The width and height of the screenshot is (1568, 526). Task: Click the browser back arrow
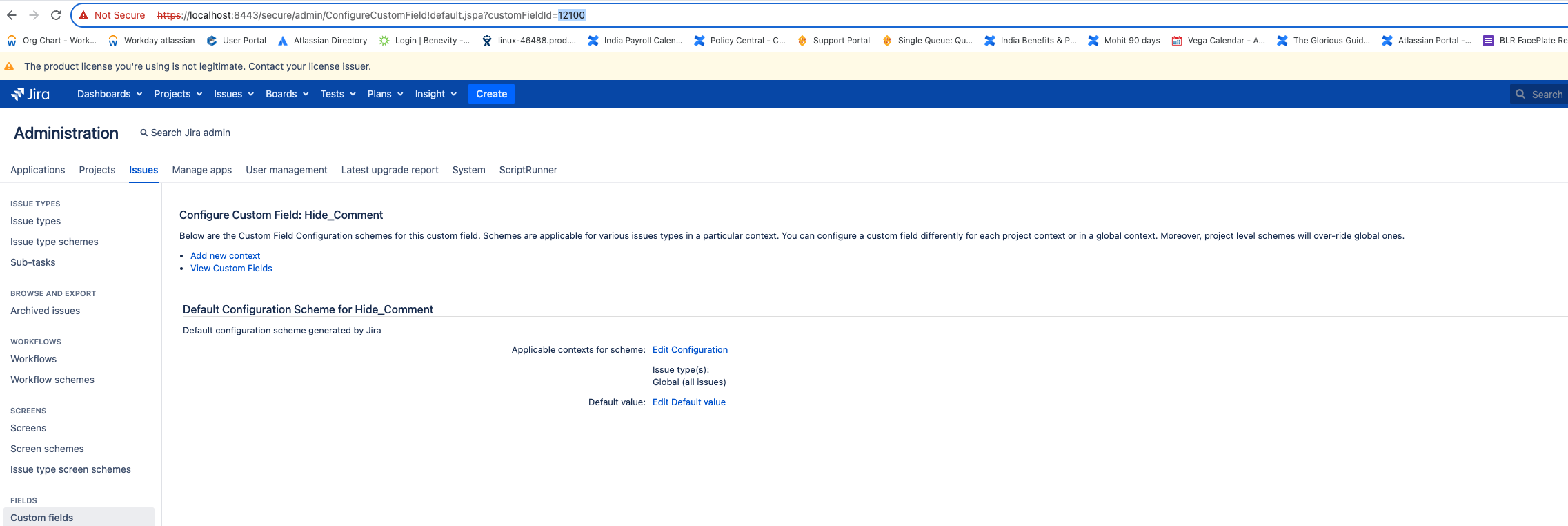pos(12,15)
